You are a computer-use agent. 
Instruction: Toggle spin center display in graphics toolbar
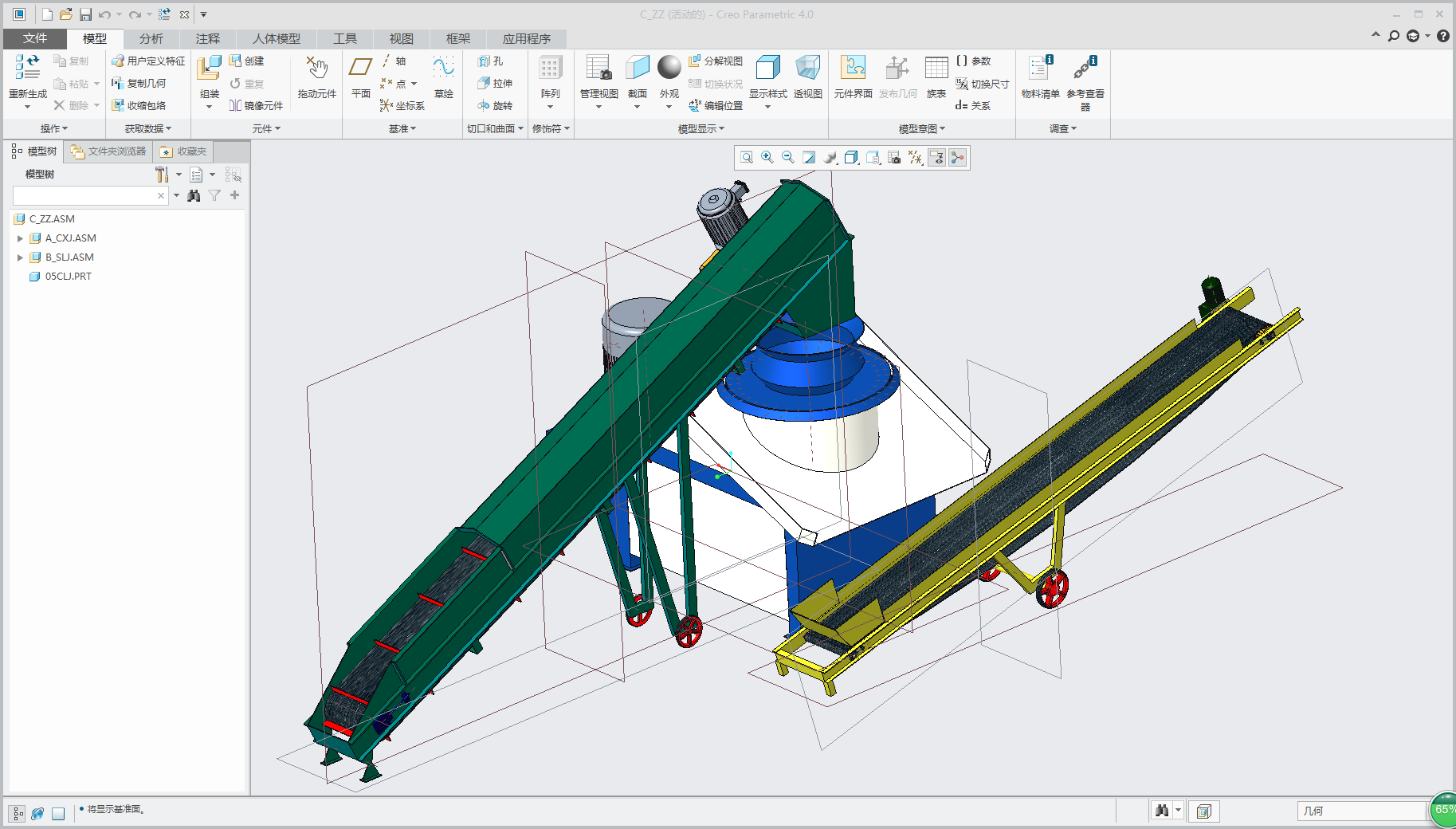pos(957,158)
